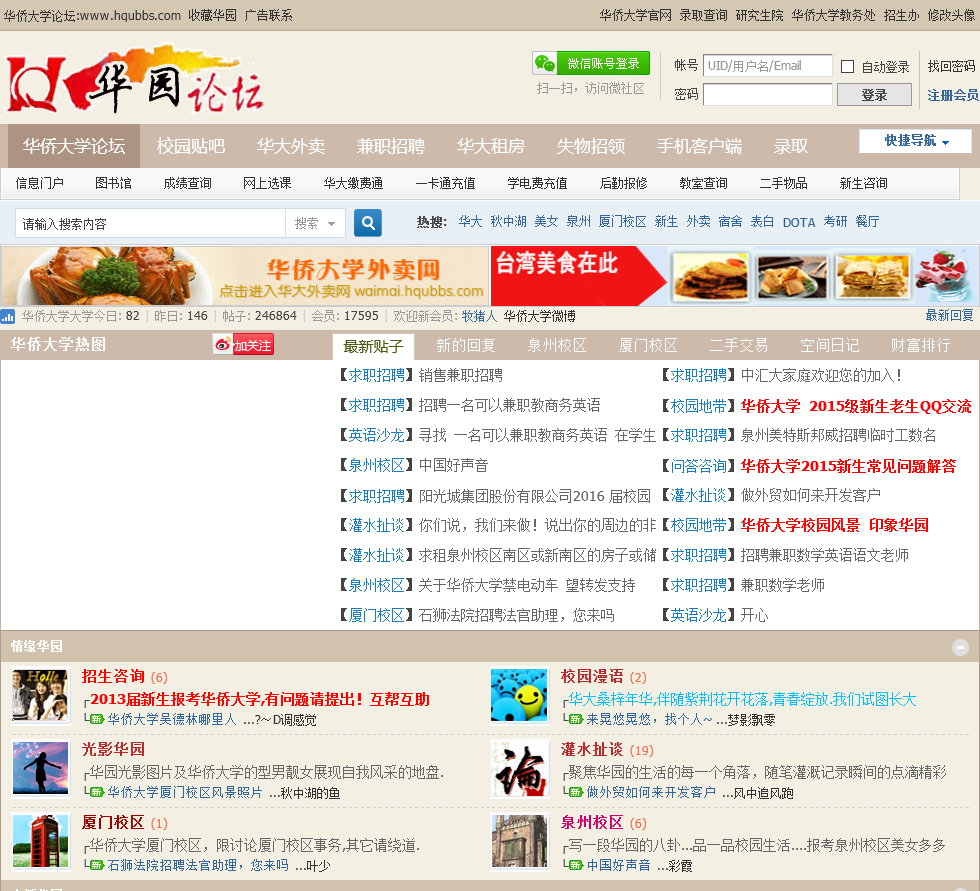Switch to the 泉州校区 tab
Image resolution: width=980 pixels, height=891 pixels.
click(x=557, y=346)
